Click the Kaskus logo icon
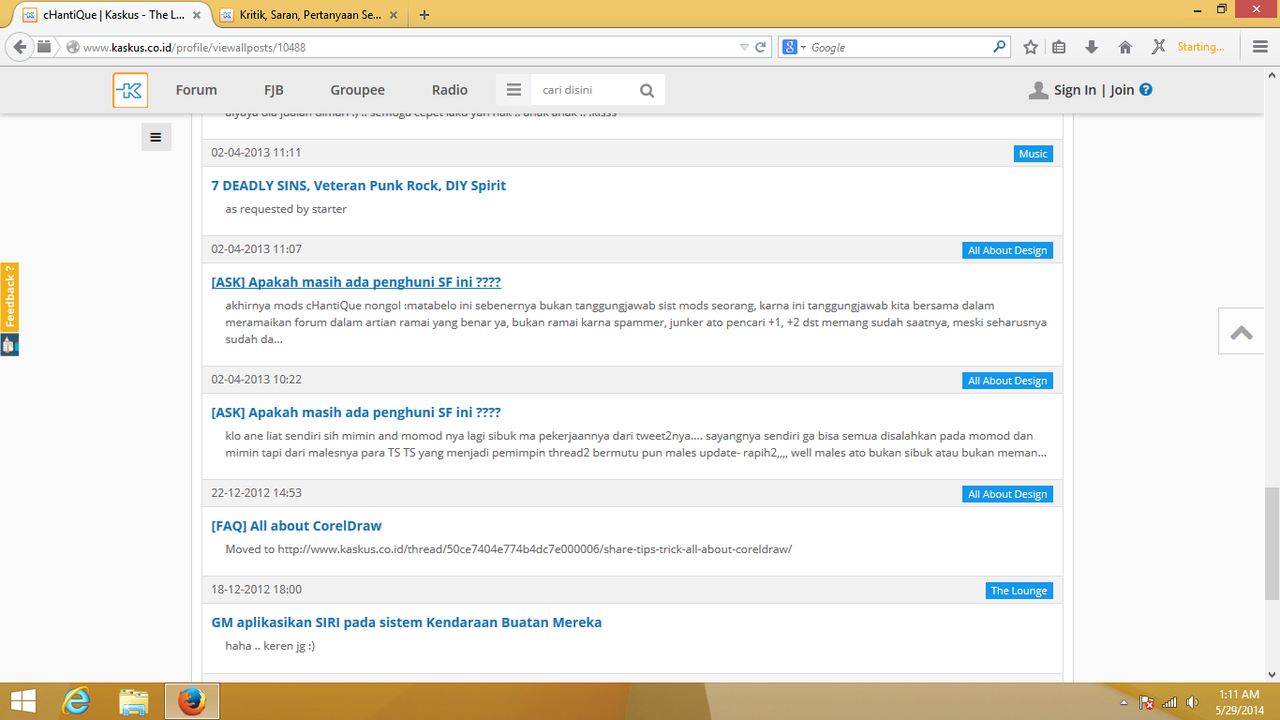1280x720 pixels. pos(130,90)
